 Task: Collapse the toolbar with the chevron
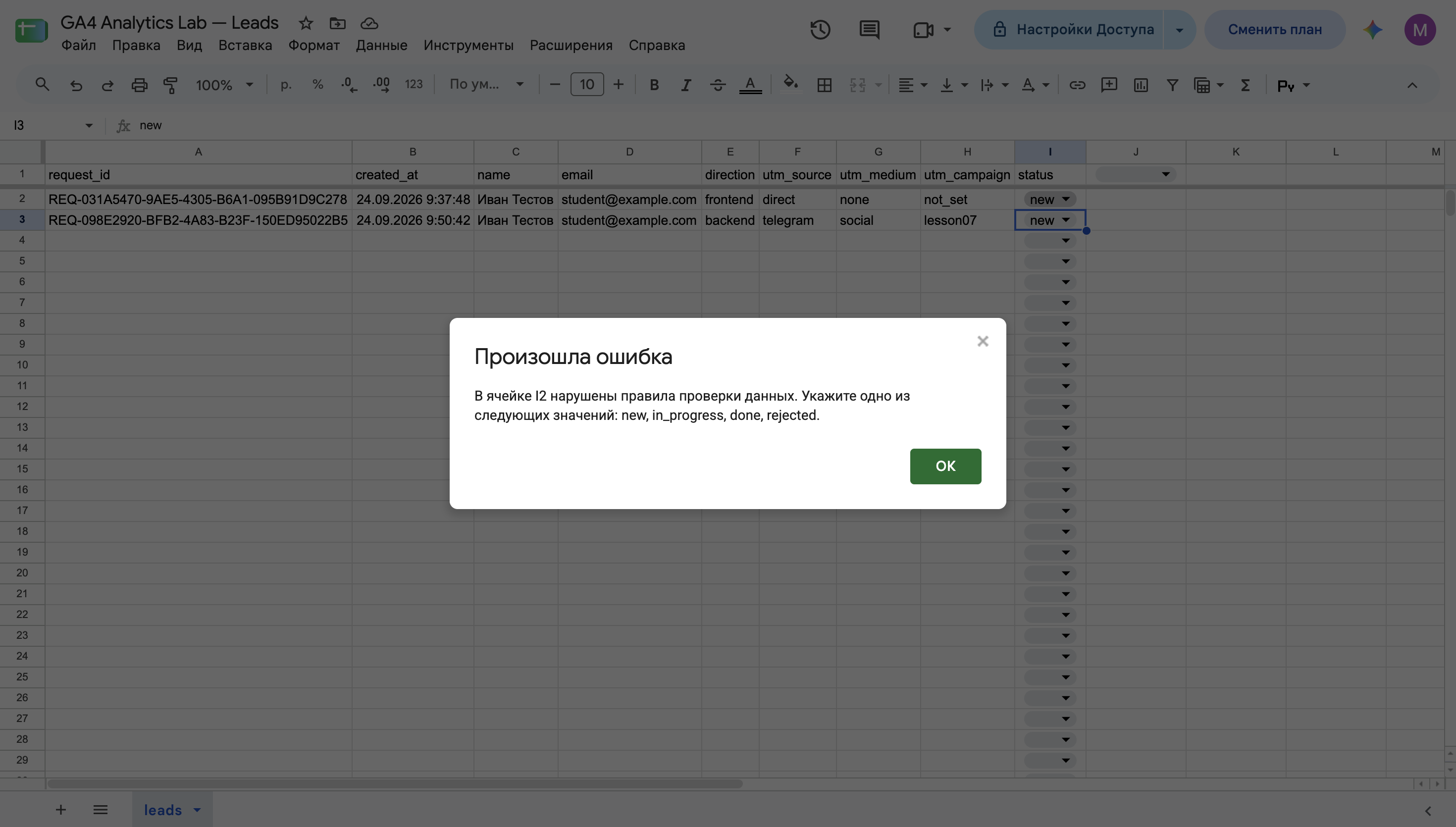point(1412,85)
